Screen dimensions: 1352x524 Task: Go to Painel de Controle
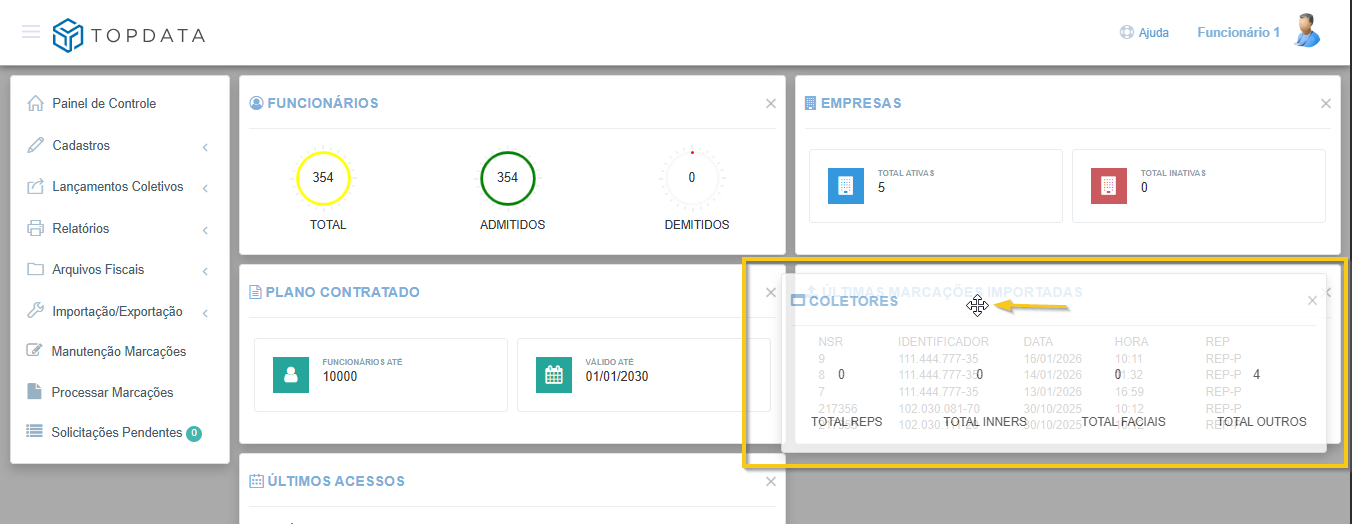pyautogui.click(x=103, y=104)
